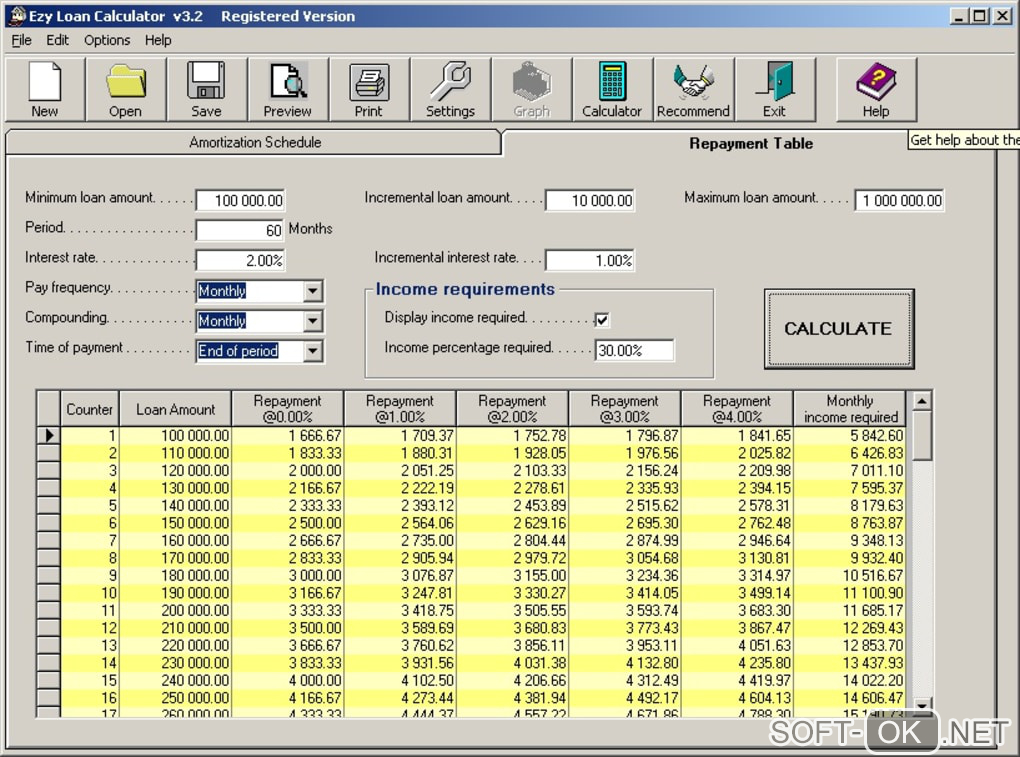Click the Incremental interest rate field
1020x757 pixels.
[x=590, y=260]
